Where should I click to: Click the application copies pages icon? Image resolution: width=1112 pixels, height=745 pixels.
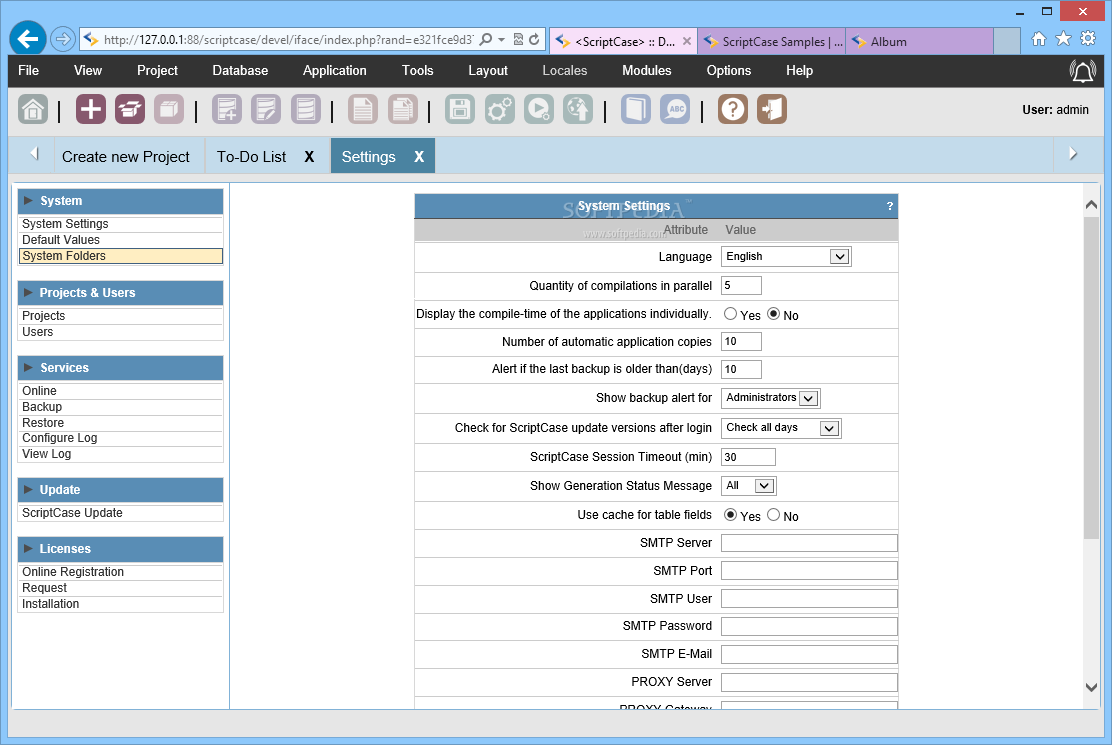tap(402, 110)
